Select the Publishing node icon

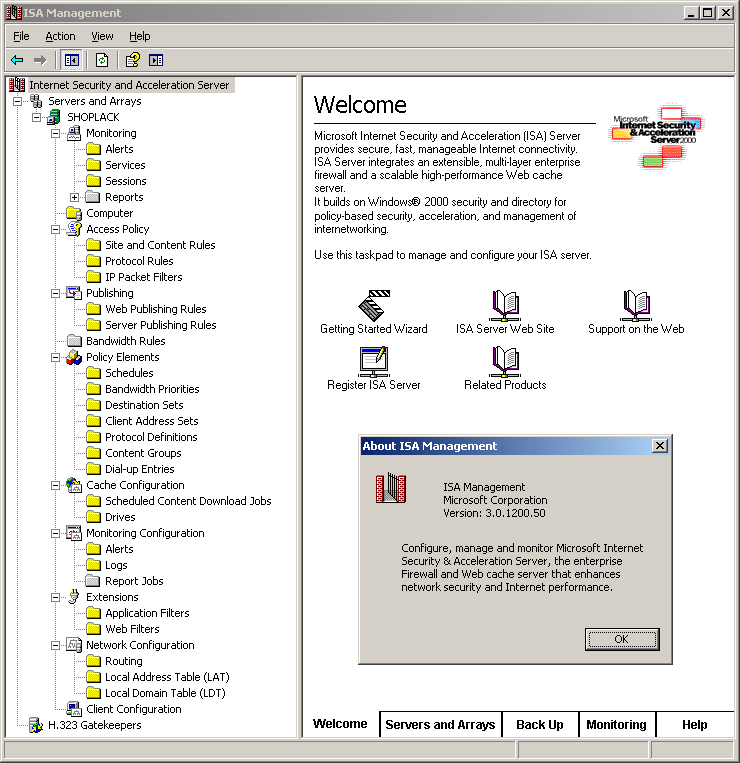[73, 293]
